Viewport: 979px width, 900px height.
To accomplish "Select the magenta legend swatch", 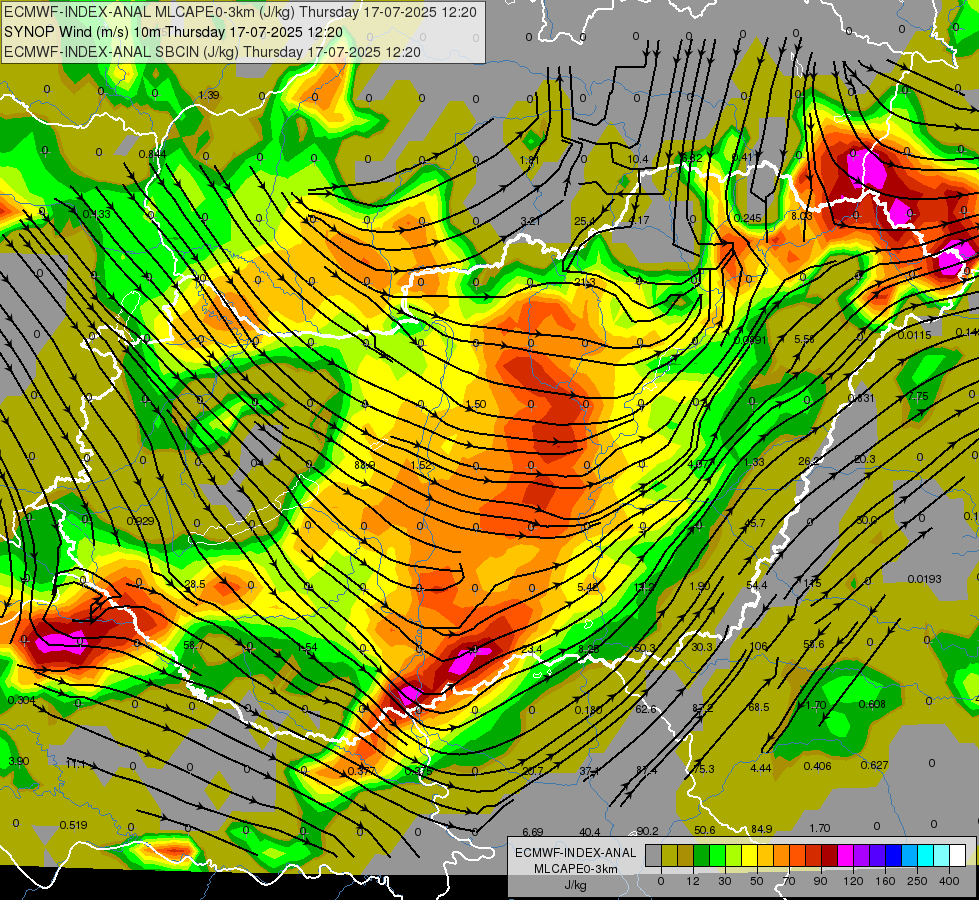I will 845,855.
